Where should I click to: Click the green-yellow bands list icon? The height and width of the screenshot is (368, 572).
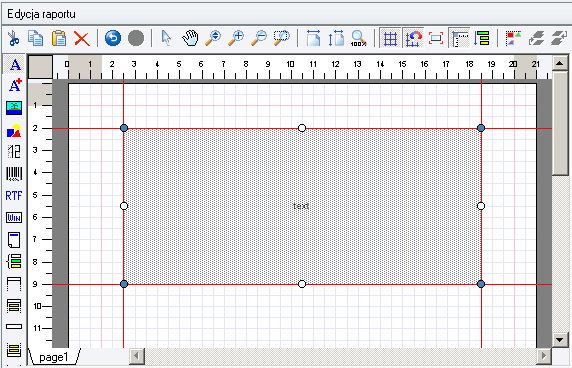482,38
